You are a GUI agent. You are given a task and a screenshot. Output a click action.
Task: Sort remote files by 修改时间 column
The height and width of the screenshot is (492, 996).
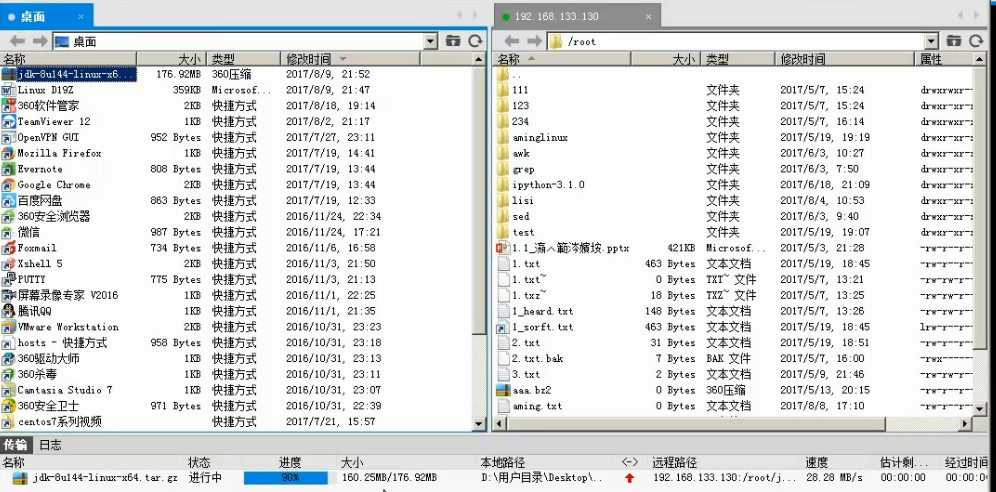[x=845, y=59]
